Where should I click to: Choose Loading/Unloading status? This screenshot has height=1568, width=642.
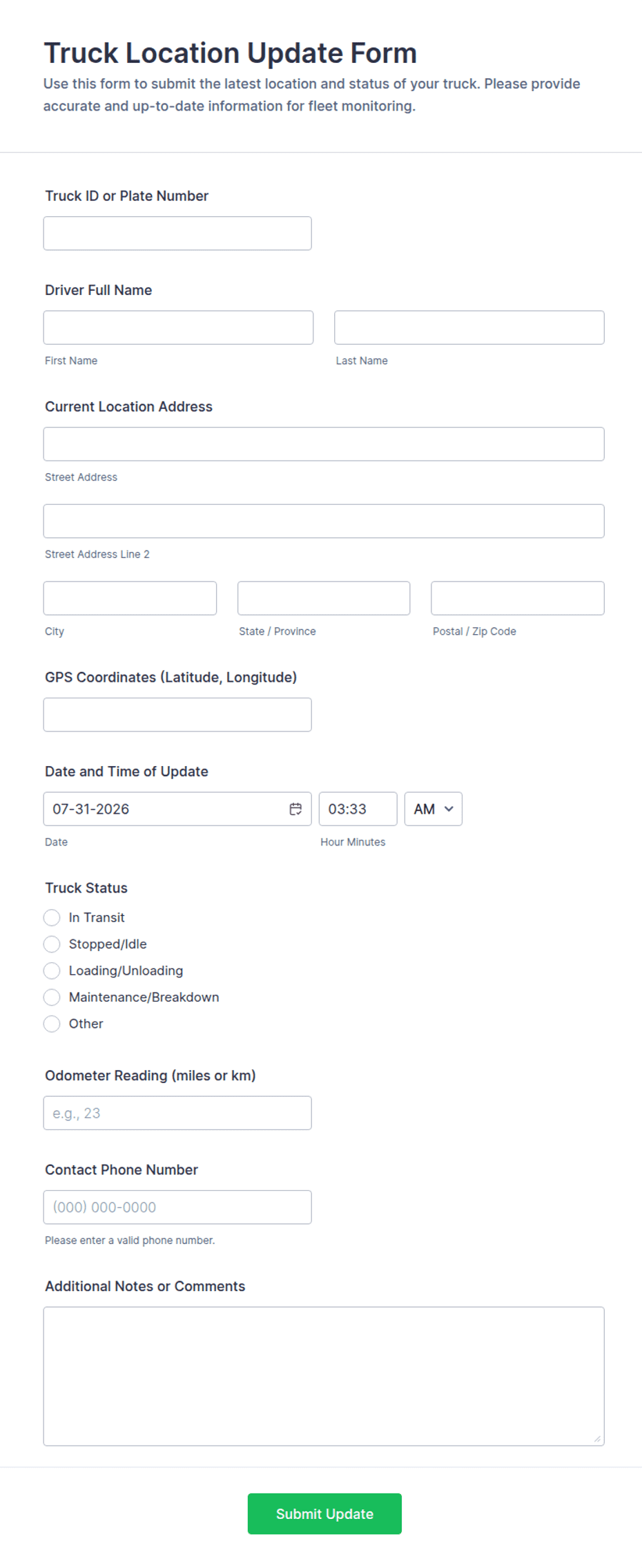[52, 971]
